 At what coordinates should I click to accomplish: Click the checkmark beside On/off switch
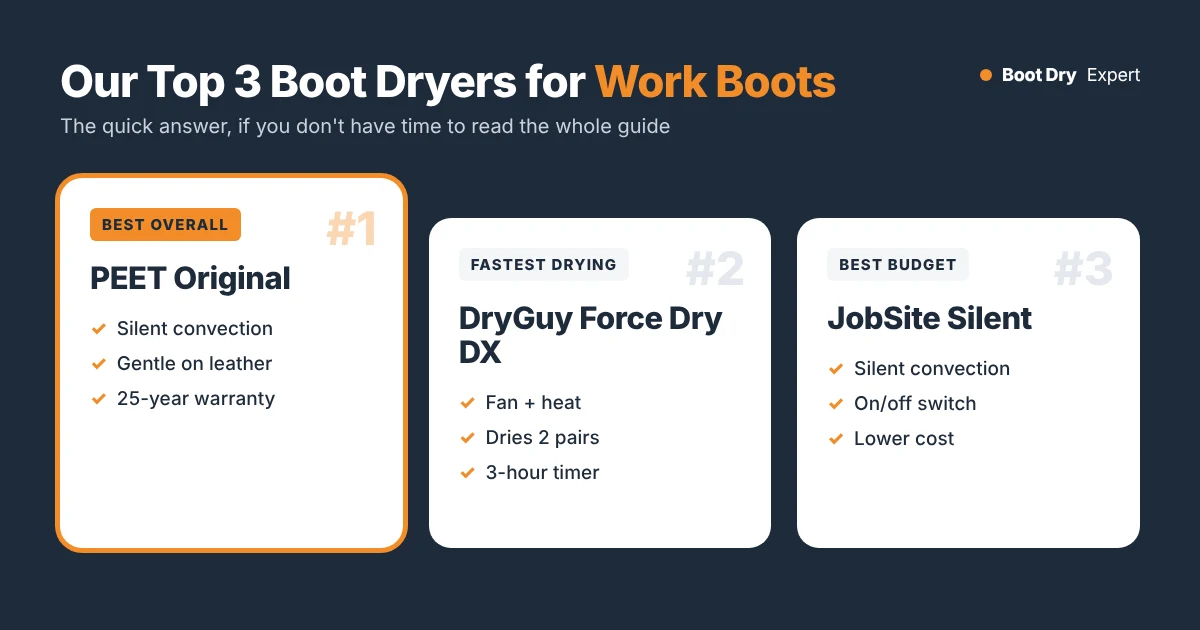click(836, 403)
